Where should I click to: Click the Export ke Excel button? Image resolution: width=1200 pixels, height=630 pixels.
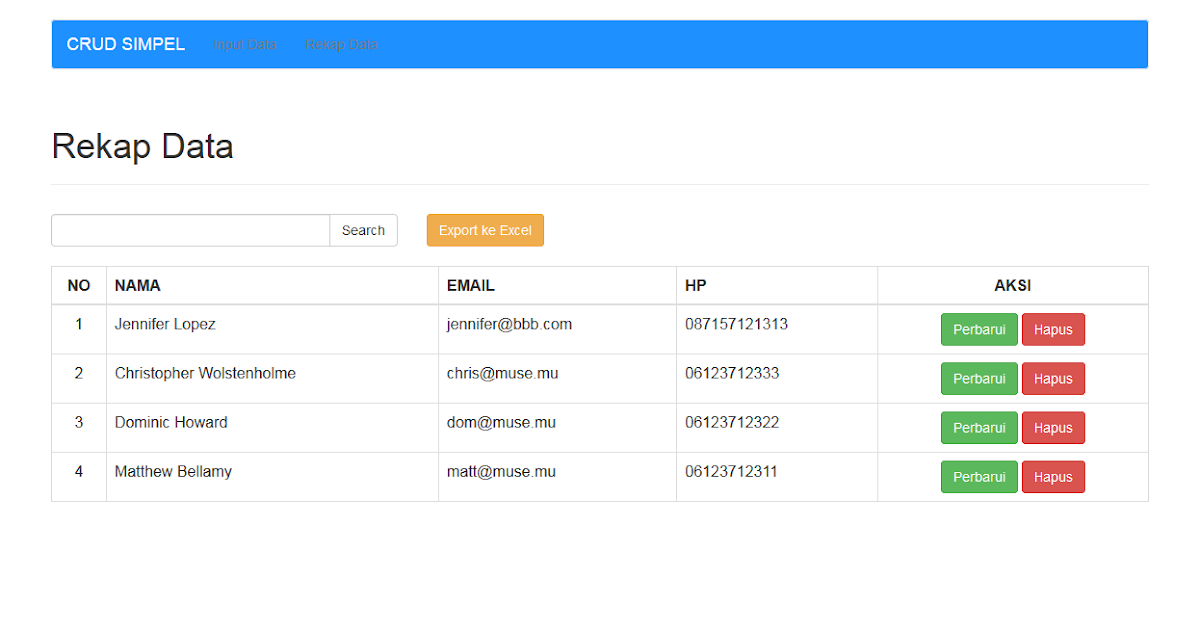tap(485, 230)
